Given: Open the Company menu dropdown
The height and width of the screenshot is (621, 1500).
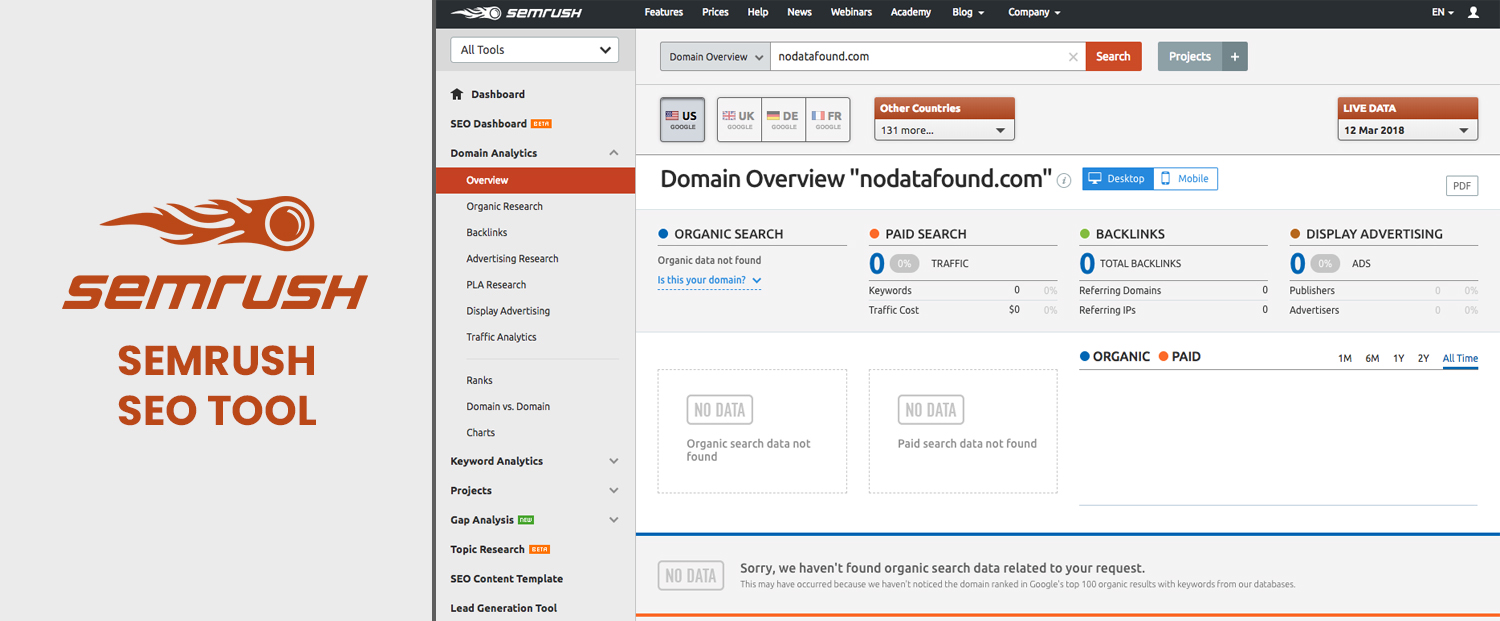Looking at the screenshot, I should pyautogui.click(x=1034, y=13).
